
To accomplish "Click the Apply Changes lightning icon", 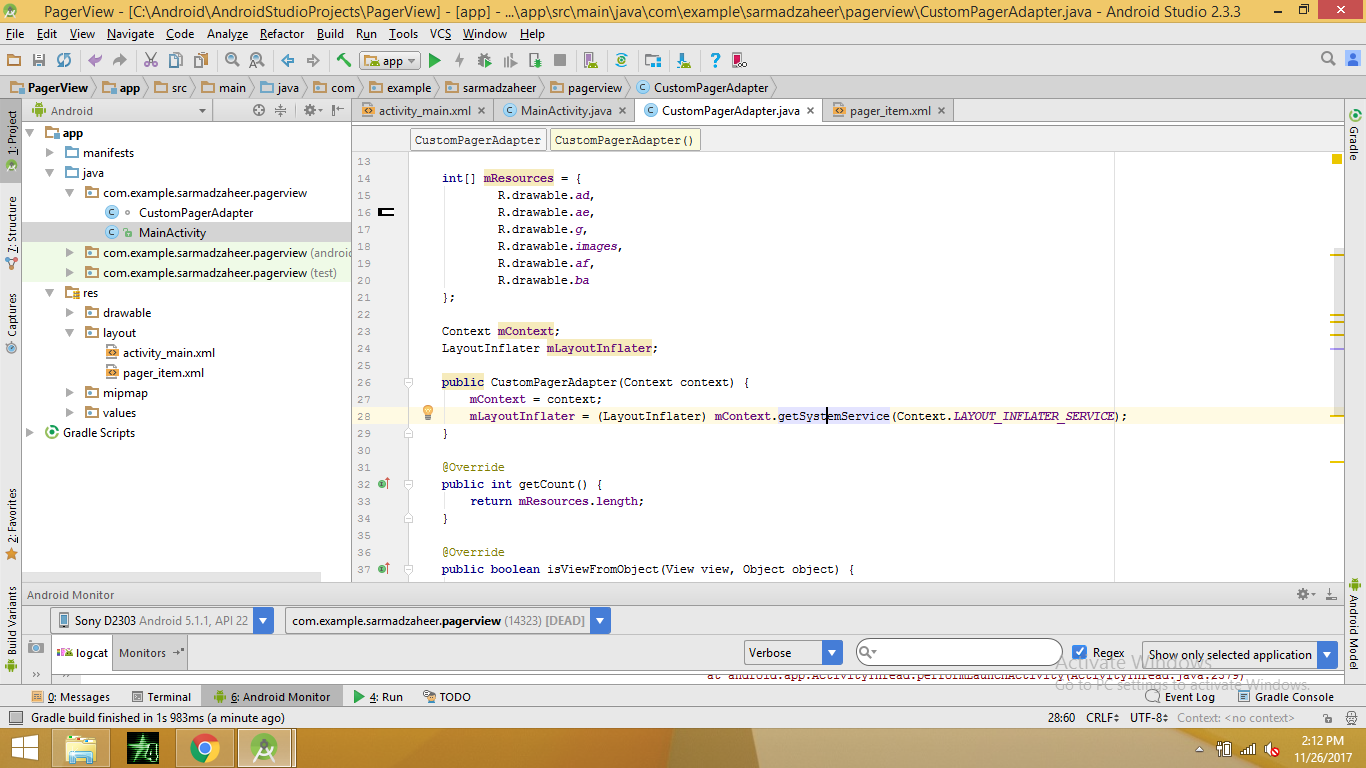I will [x=460, y=61].
